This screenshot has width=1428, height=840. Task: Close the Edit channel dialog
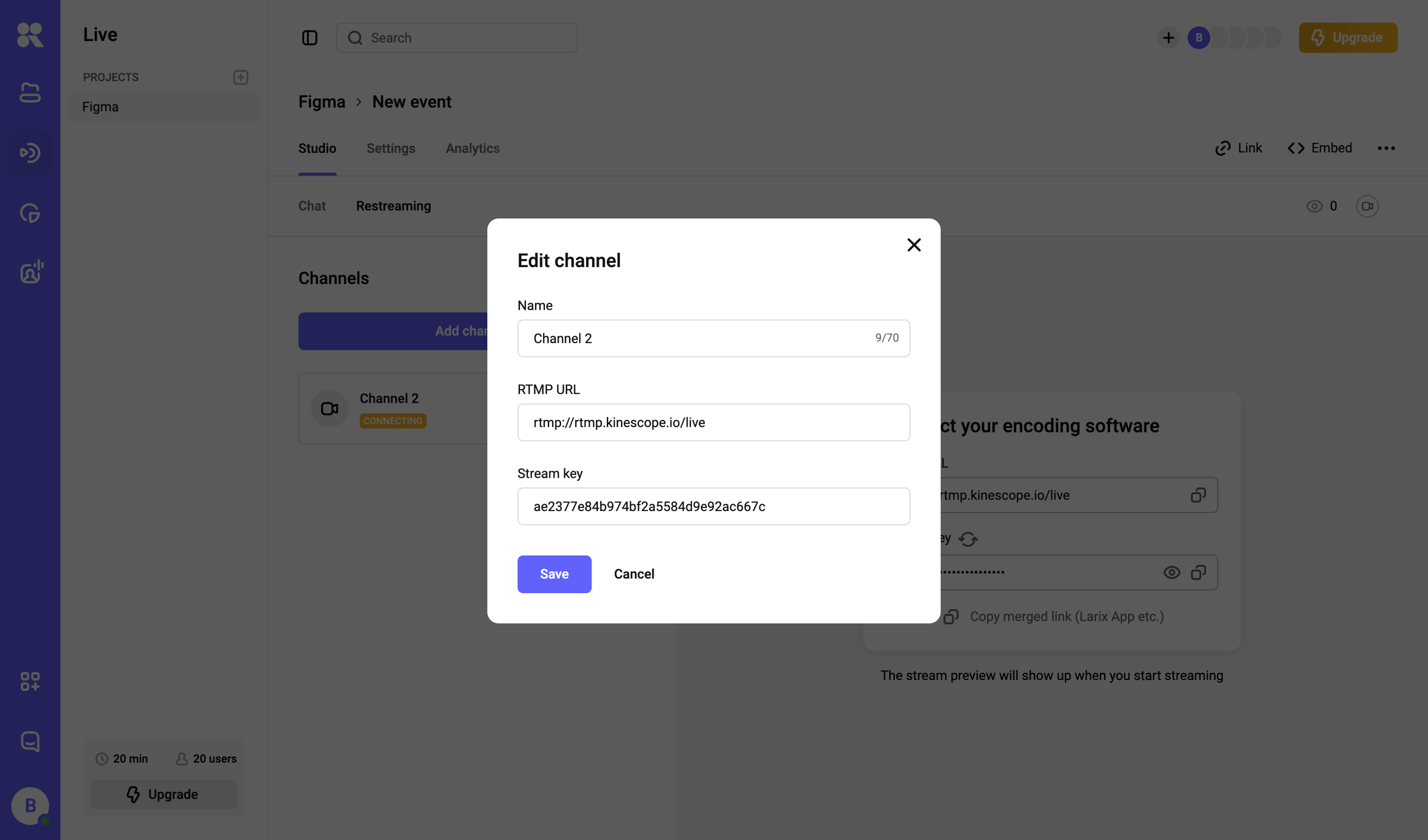click(914, 245)
